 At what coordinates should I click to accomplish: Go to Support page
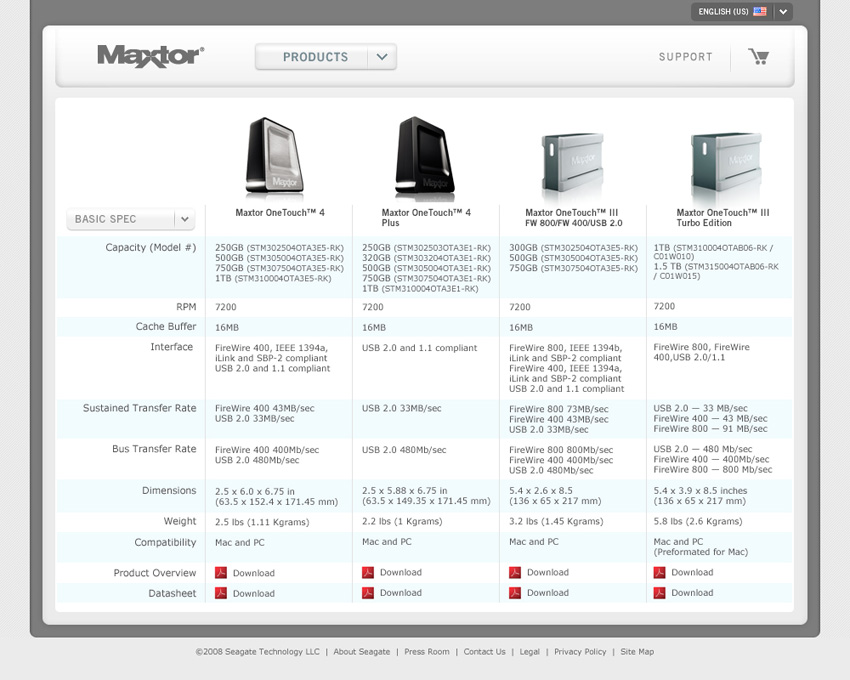[x=685, y=57]
